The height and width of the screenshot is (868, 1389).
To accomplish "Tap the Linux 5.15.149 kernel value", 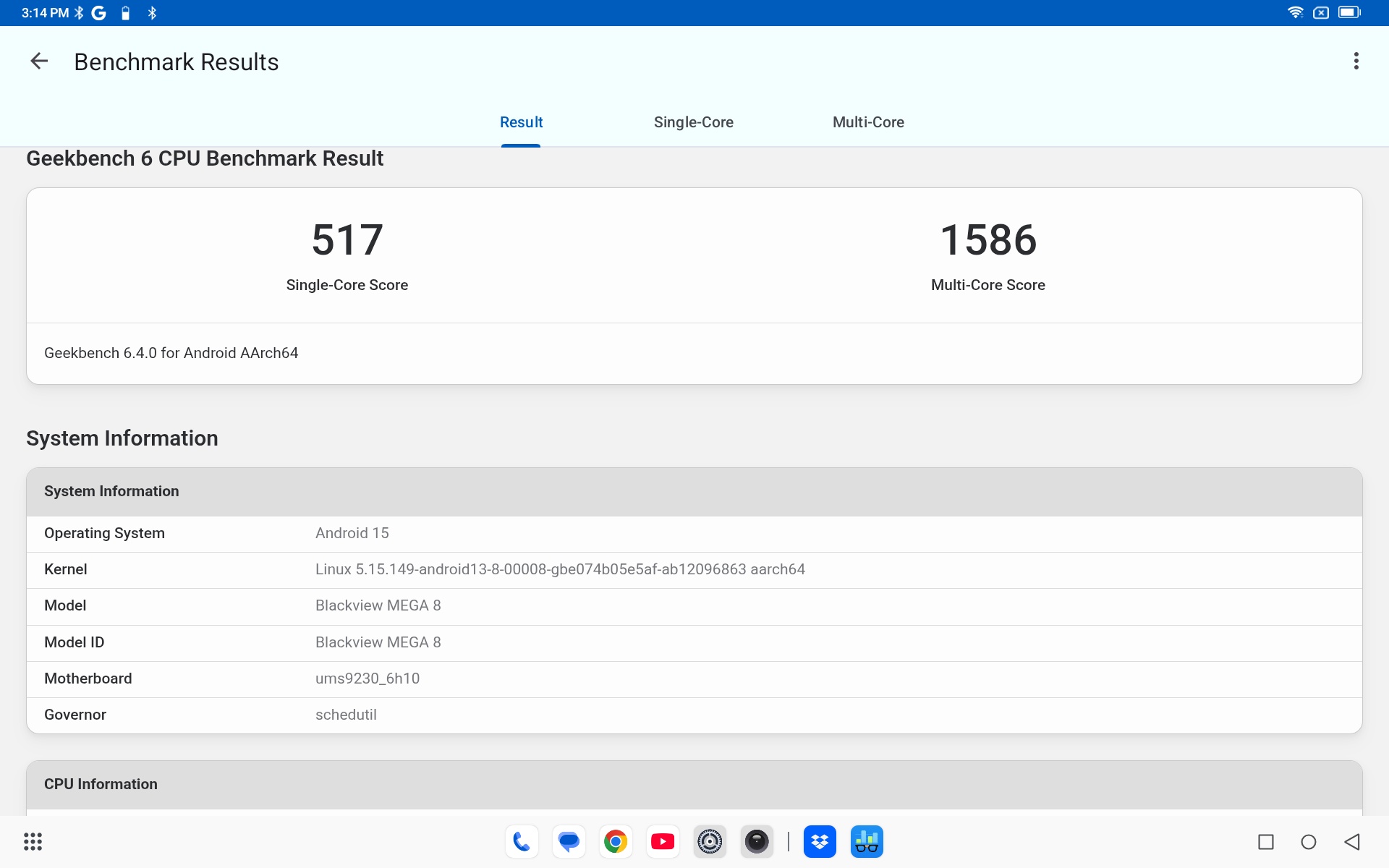I will (560, 569).
